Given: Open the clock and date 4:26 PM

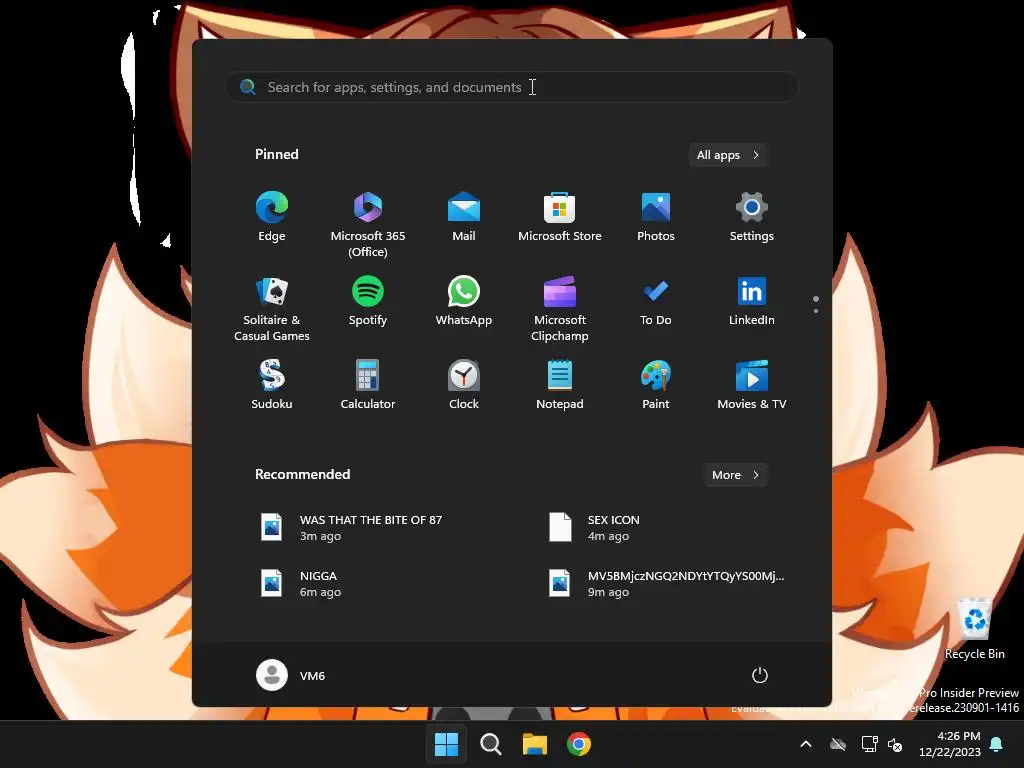Looking at the screenshot, I should [x=950, y=744].
